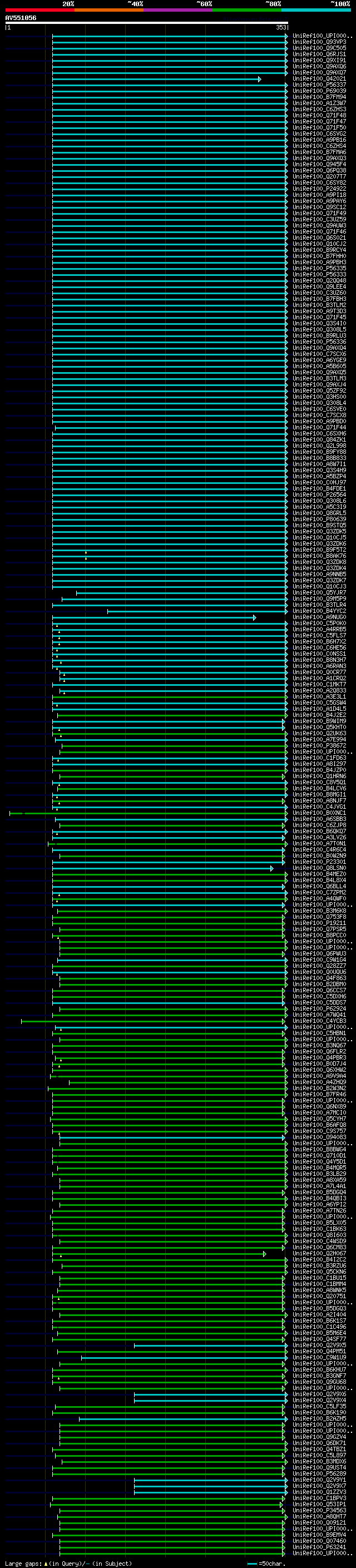Select the UniRef100_B9F5T2 label
The width and height of the screenshot is (356, 1568).
[319, 550]
